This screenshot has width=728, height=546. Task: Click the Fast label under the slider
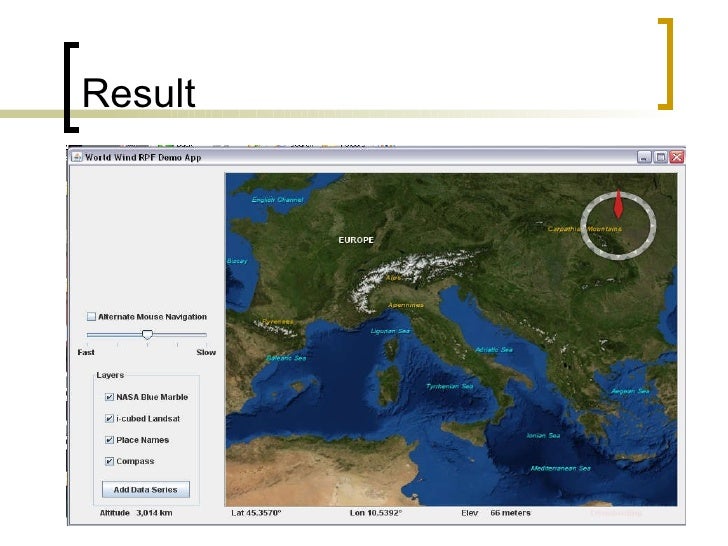point(86,352)
